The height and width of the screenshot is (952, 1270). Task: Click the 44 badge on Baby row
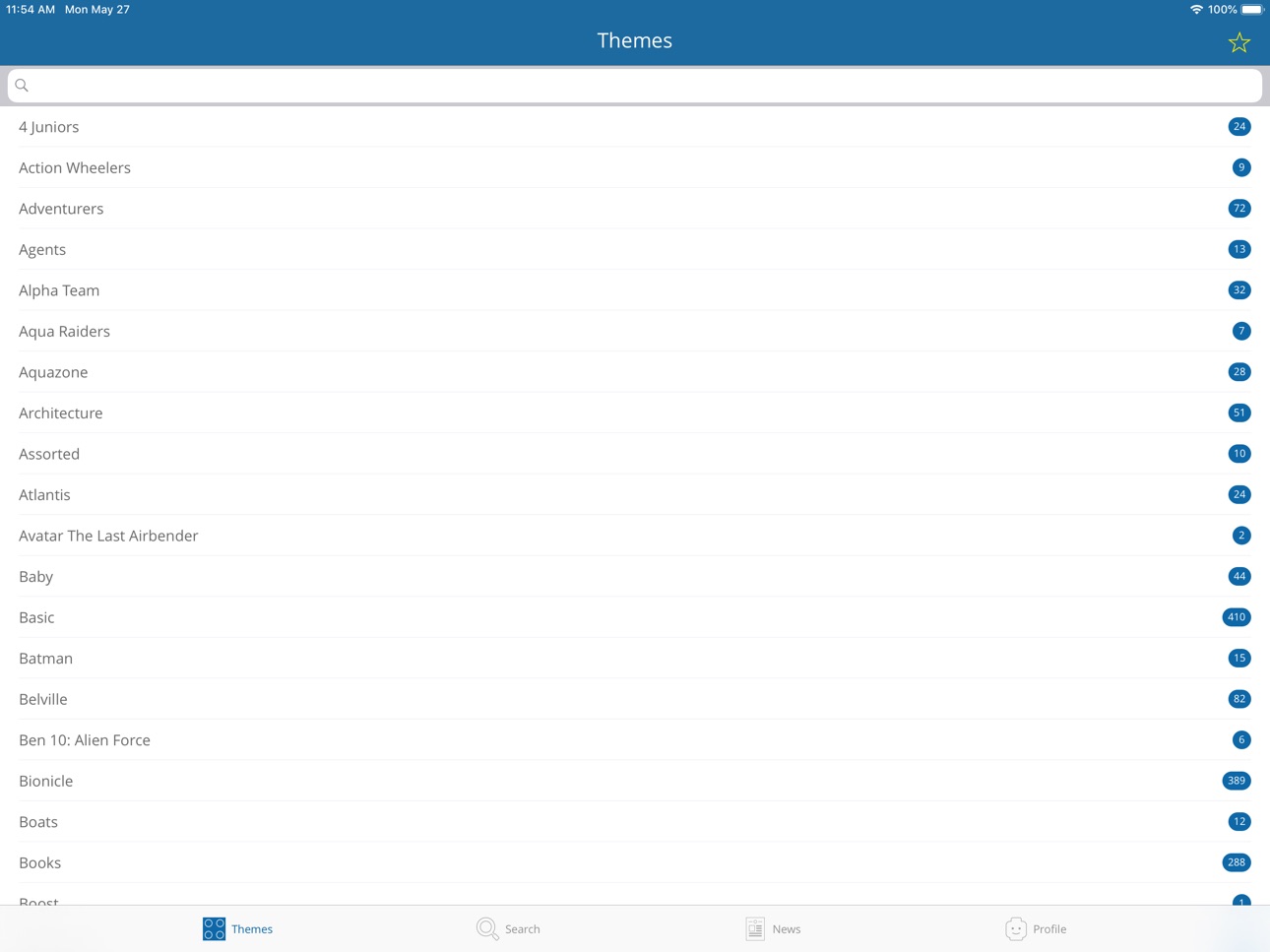1239,576
